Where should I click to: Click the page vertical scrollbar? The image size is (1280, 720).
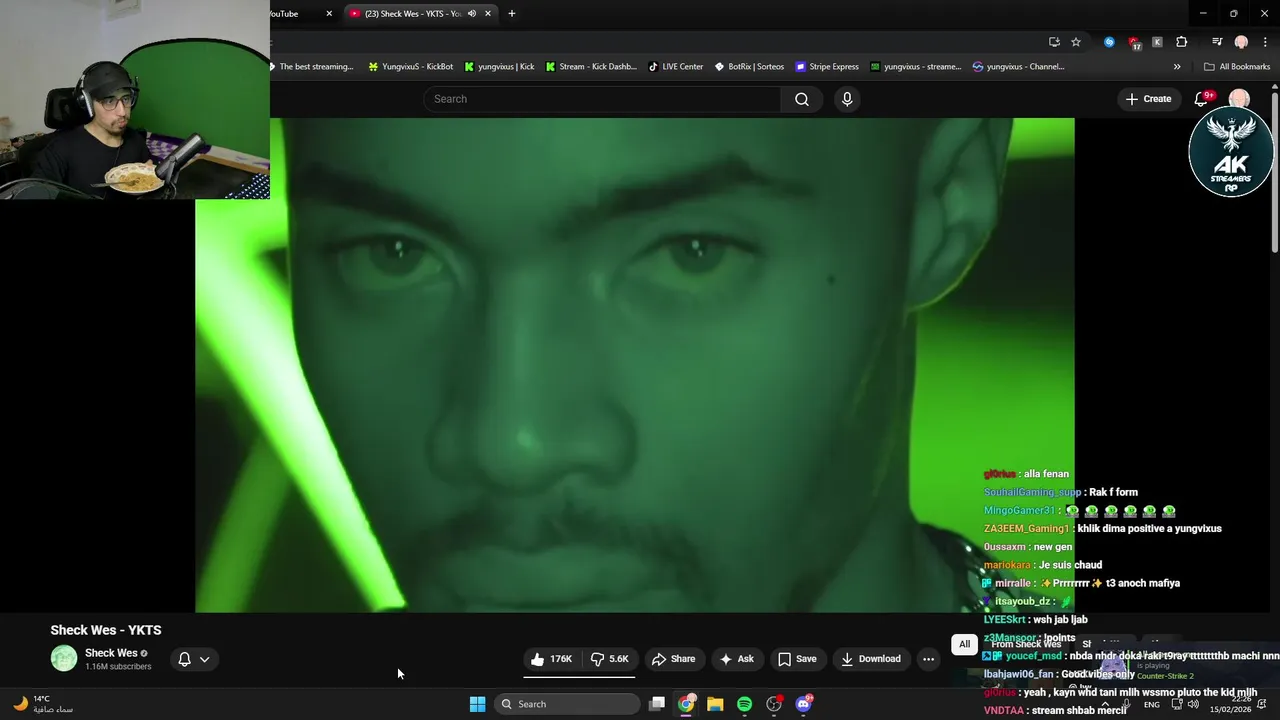1275,170
